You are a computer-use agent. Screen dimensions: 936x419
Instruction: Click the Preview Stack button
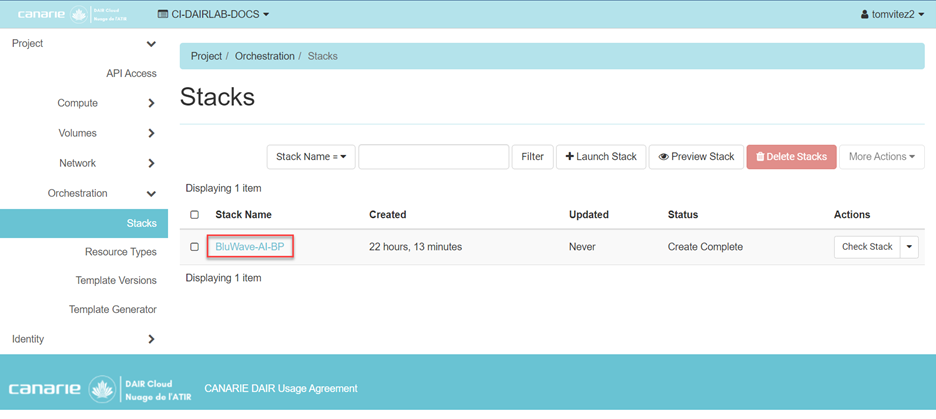click(696, 157)
